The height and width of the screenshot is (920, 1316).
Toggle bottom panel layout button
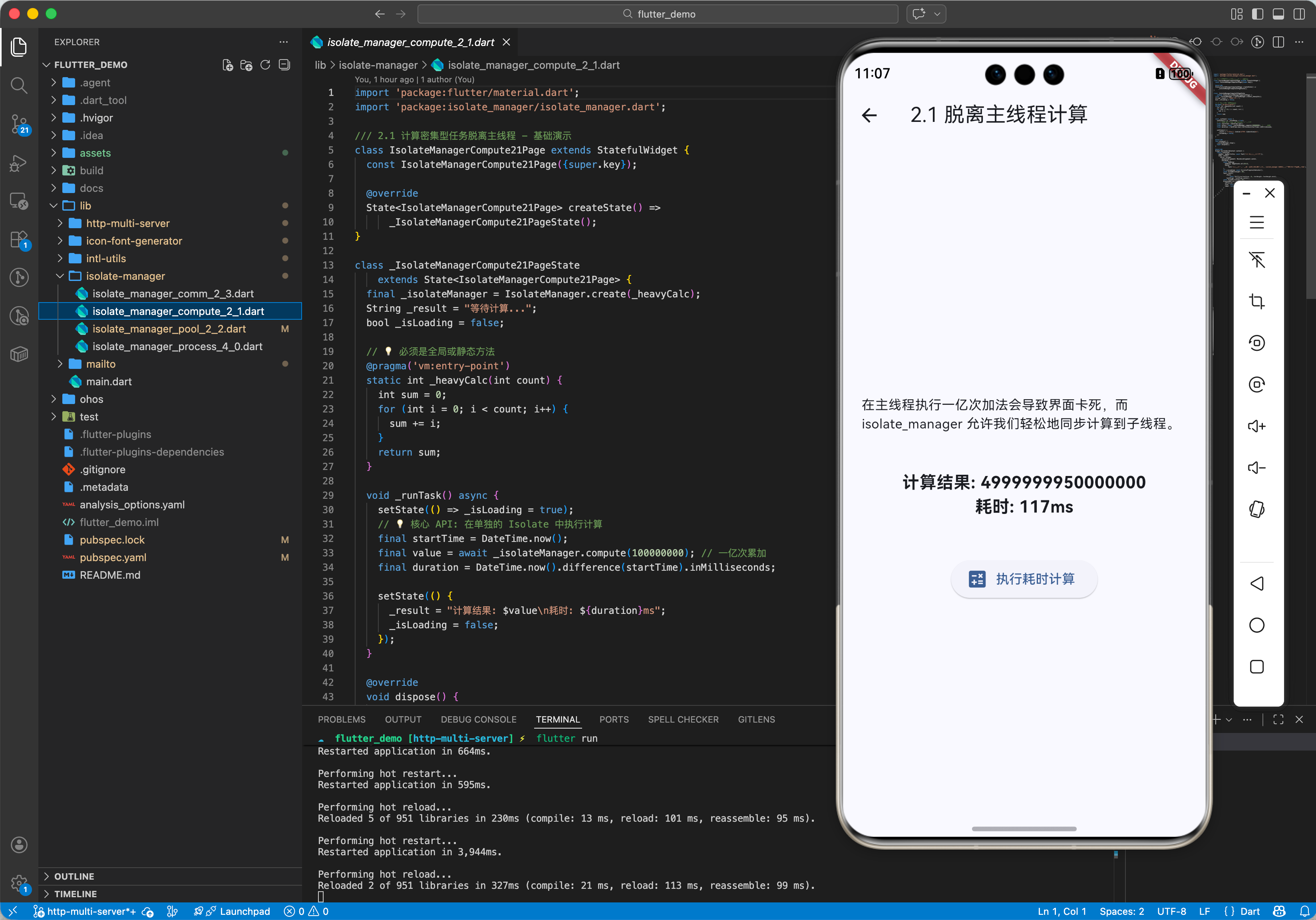pos(1278,14)
